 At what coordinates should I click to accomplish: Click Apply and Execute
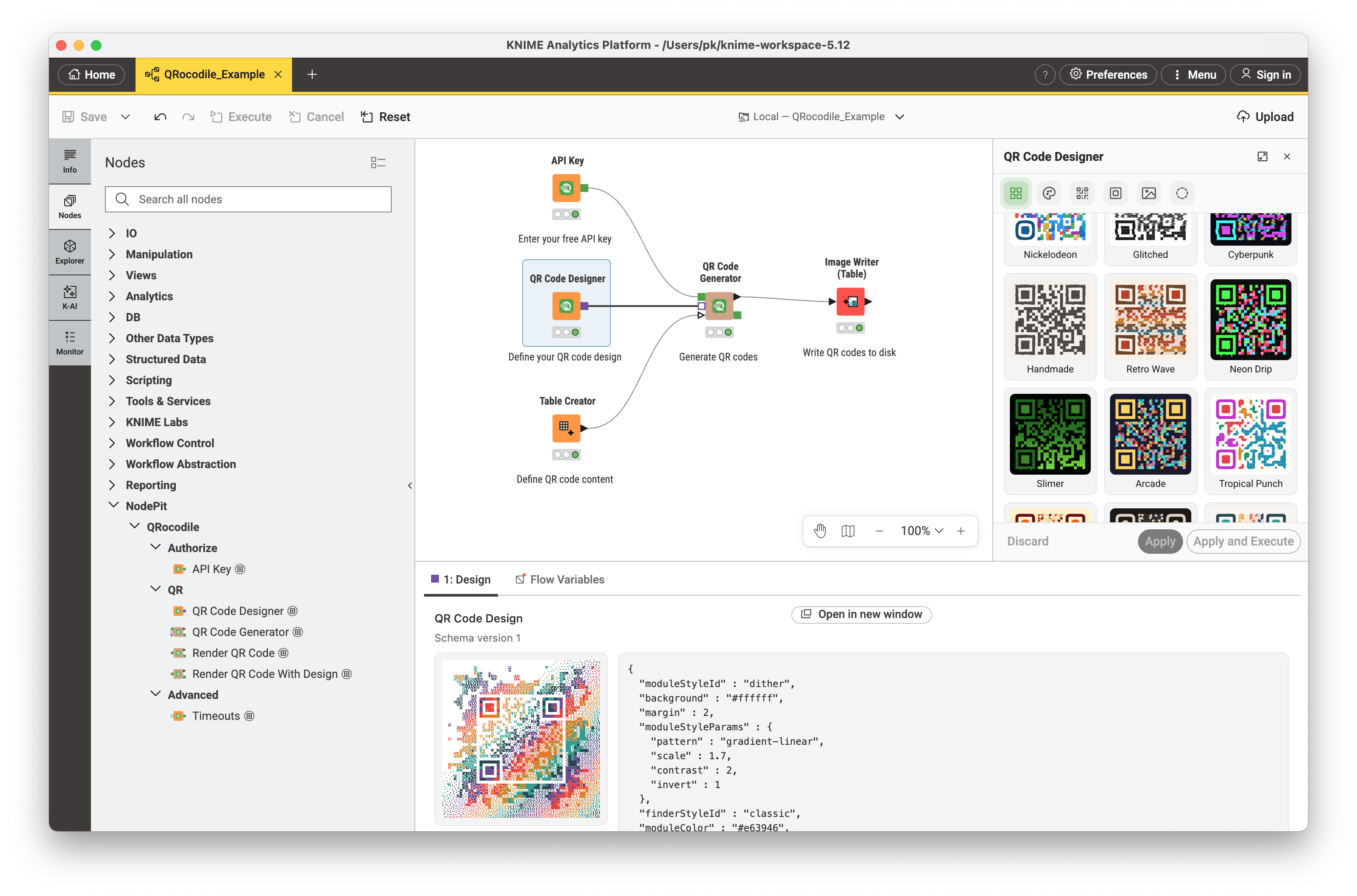tap(1243, 542)
